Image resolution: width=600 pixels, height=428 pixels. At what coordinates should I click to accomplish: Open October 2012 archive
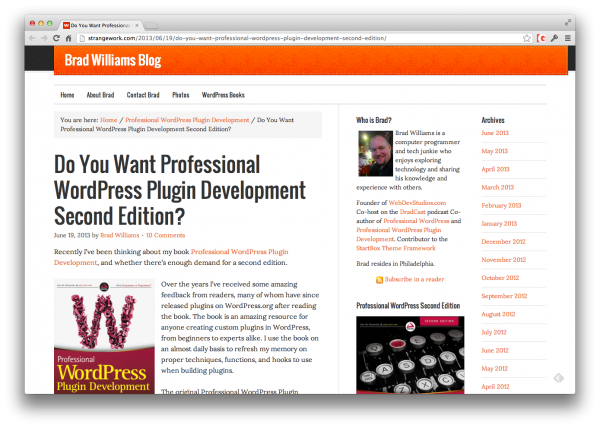coord(500,278)
